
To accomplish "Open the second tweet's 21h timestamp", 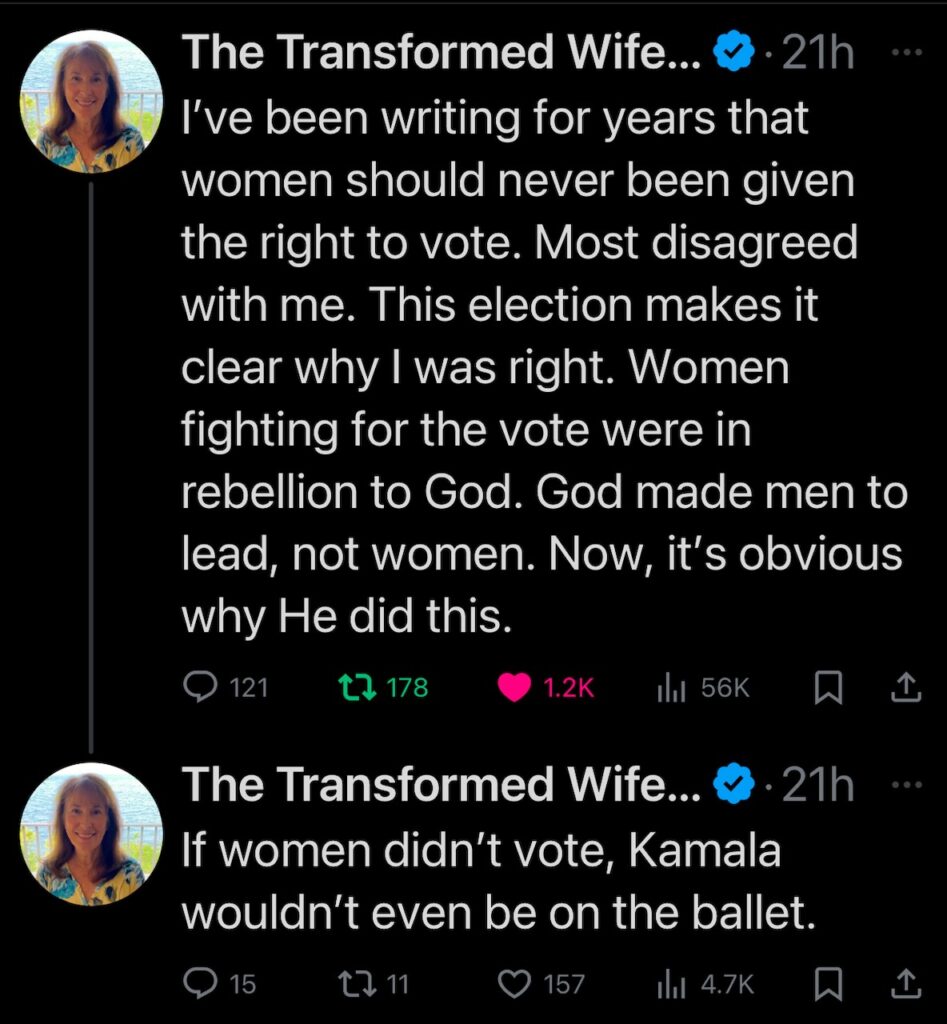I will (x=818, y=786).
